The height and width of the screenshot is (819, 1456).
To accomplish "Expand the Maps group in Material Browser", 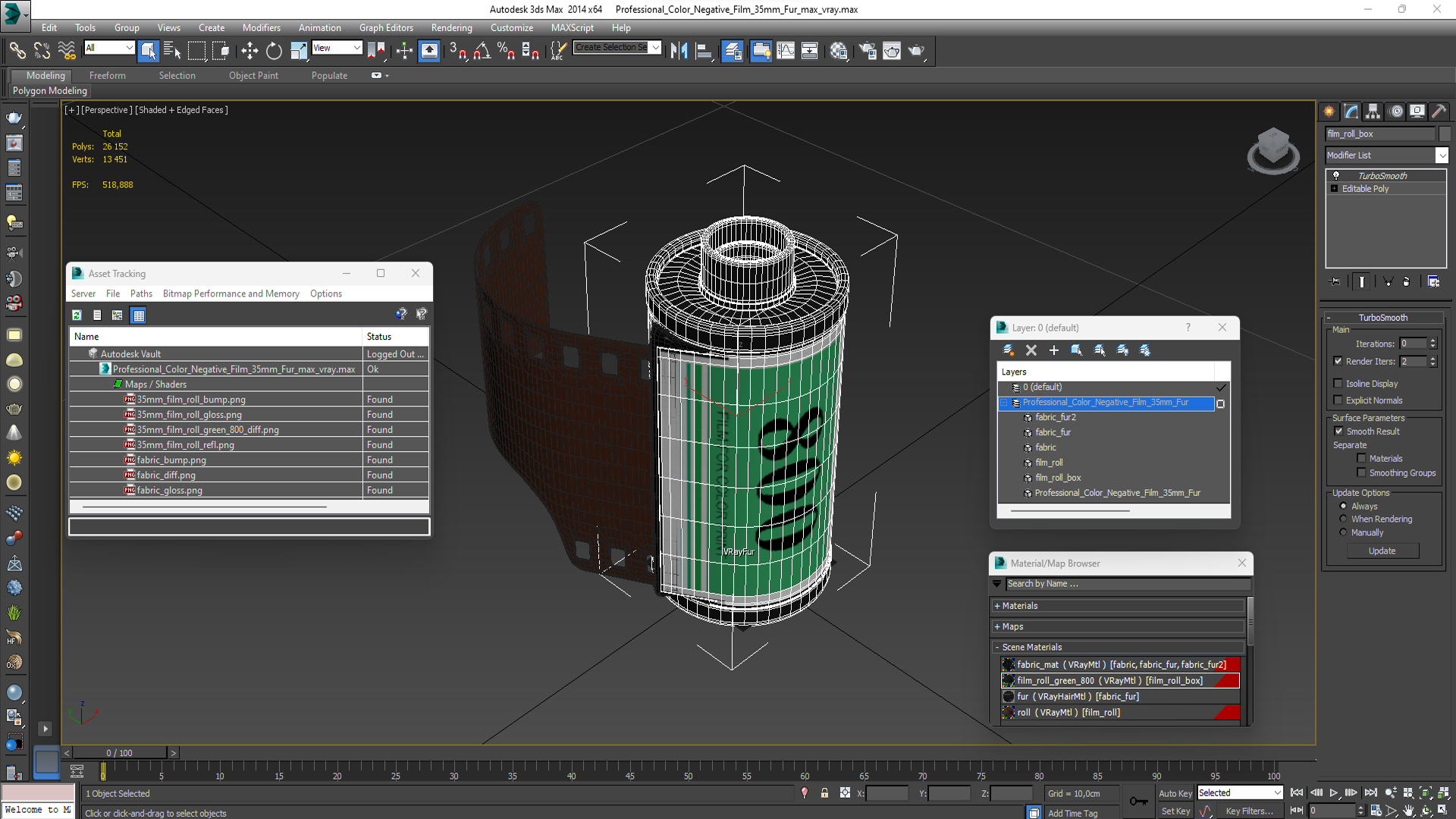I will (1119, 626).
